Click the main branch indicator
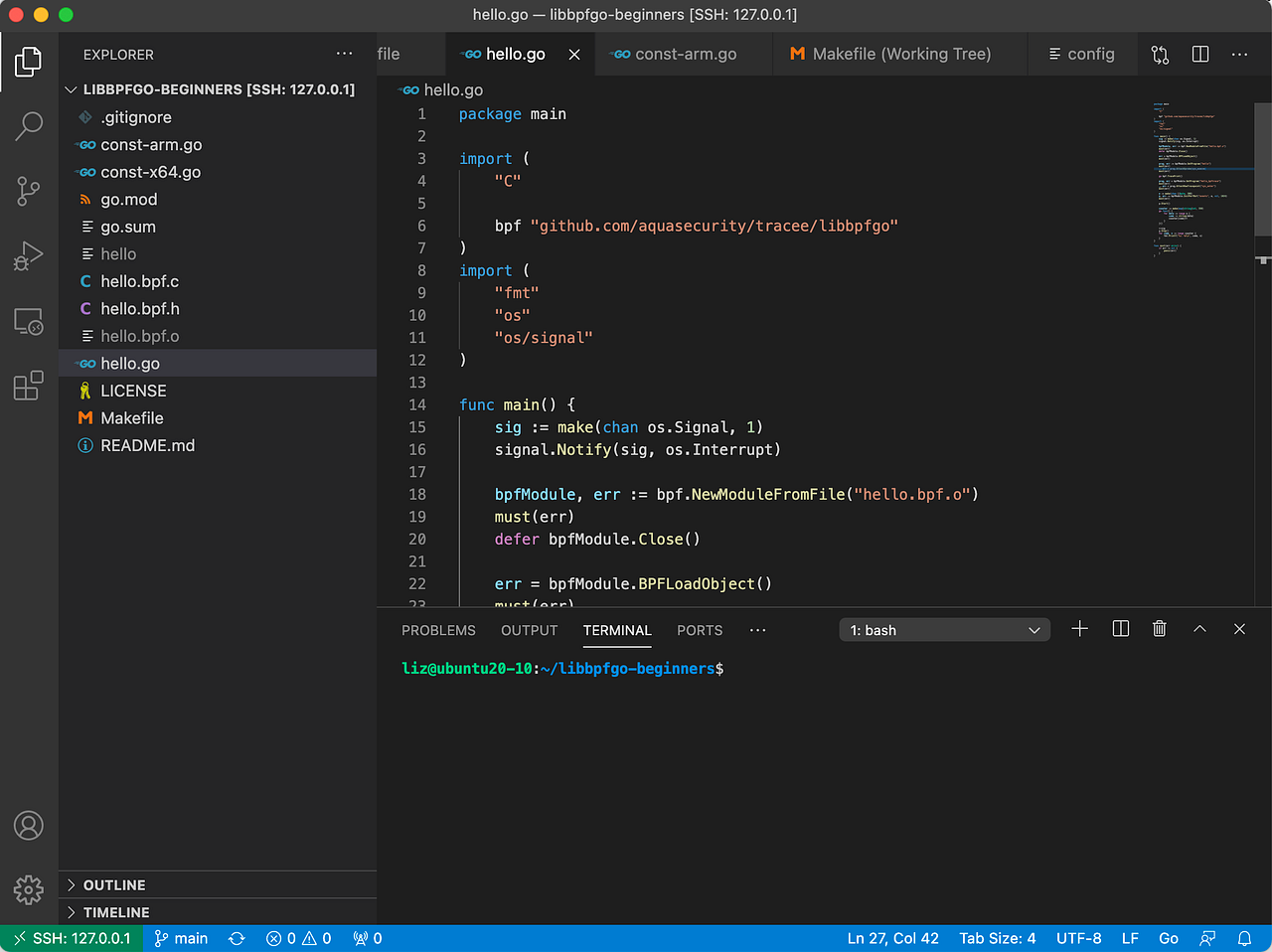 (181, 937)
